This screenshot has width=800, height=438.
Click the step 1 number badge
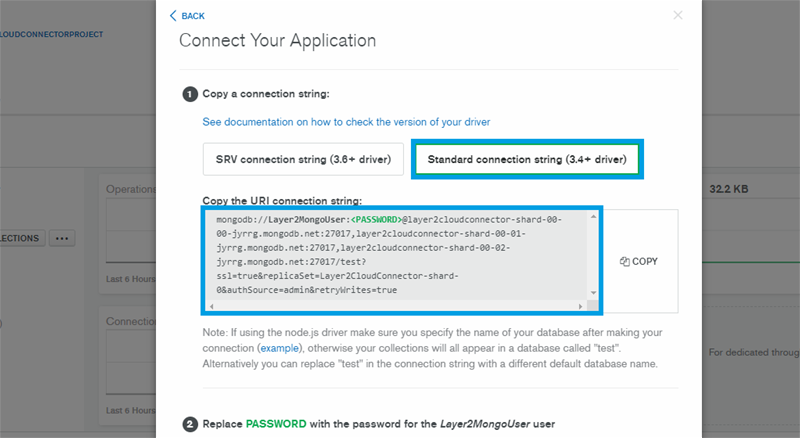point(189,95)
